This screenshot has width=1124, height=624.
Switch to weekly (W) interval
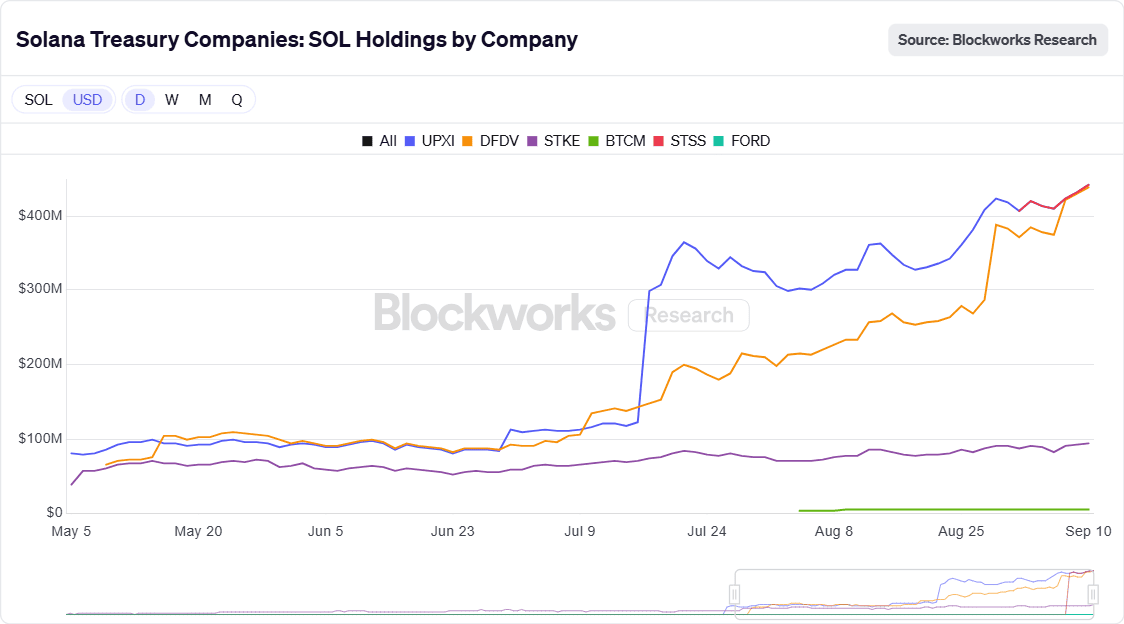coord(172,100)
